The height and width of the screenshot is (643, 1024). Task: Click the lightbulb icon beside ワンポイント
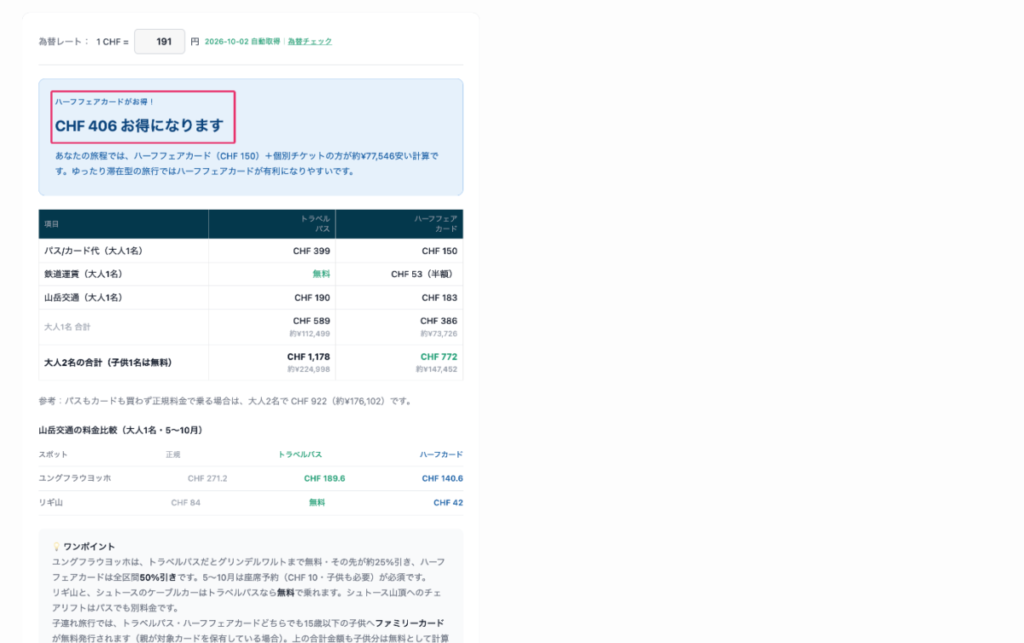[56, 547]
